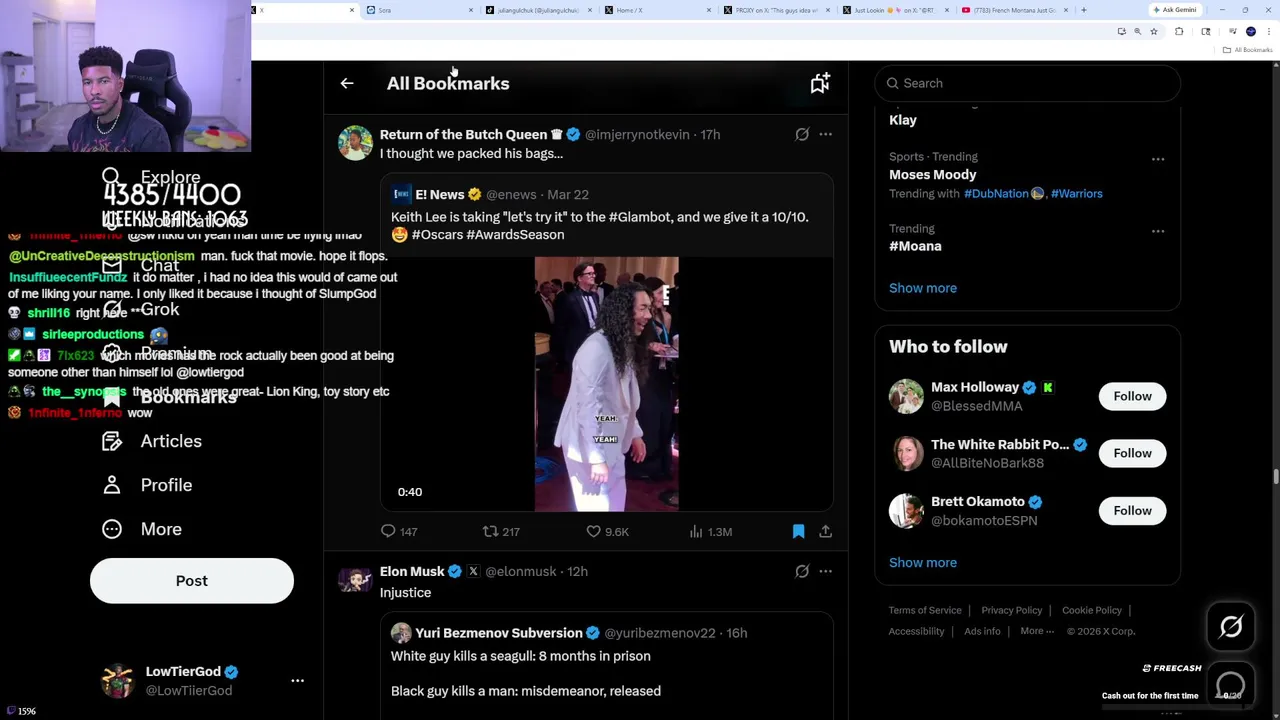The width and height of the screenshot is (1280, 720).
Task: Open Yuri Bezmenov Subversion quoted author
Action: 499,633
